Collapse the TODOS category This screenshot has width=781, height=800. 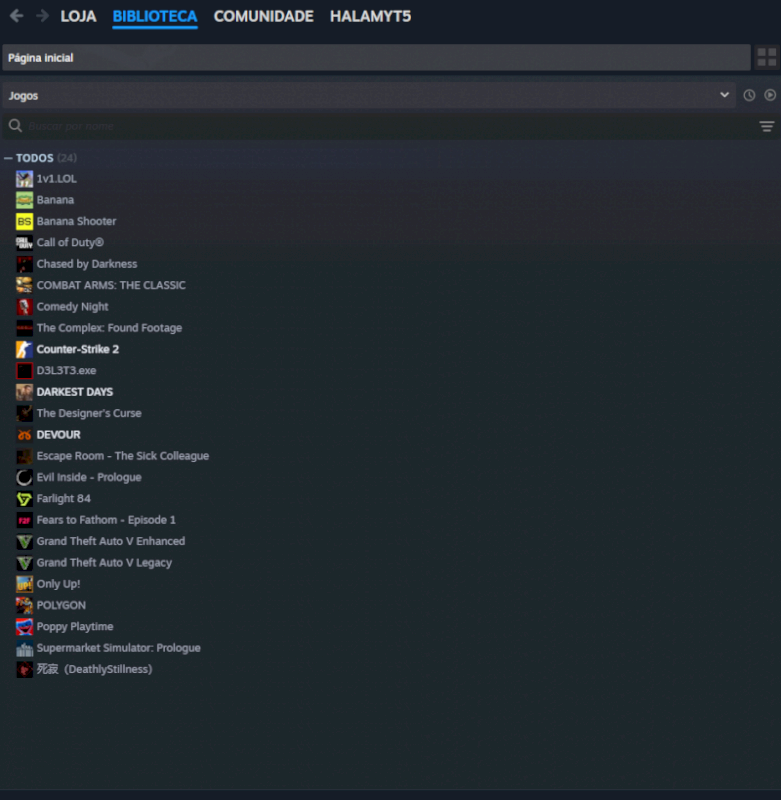pyautogui.click(x=8, y=158)
